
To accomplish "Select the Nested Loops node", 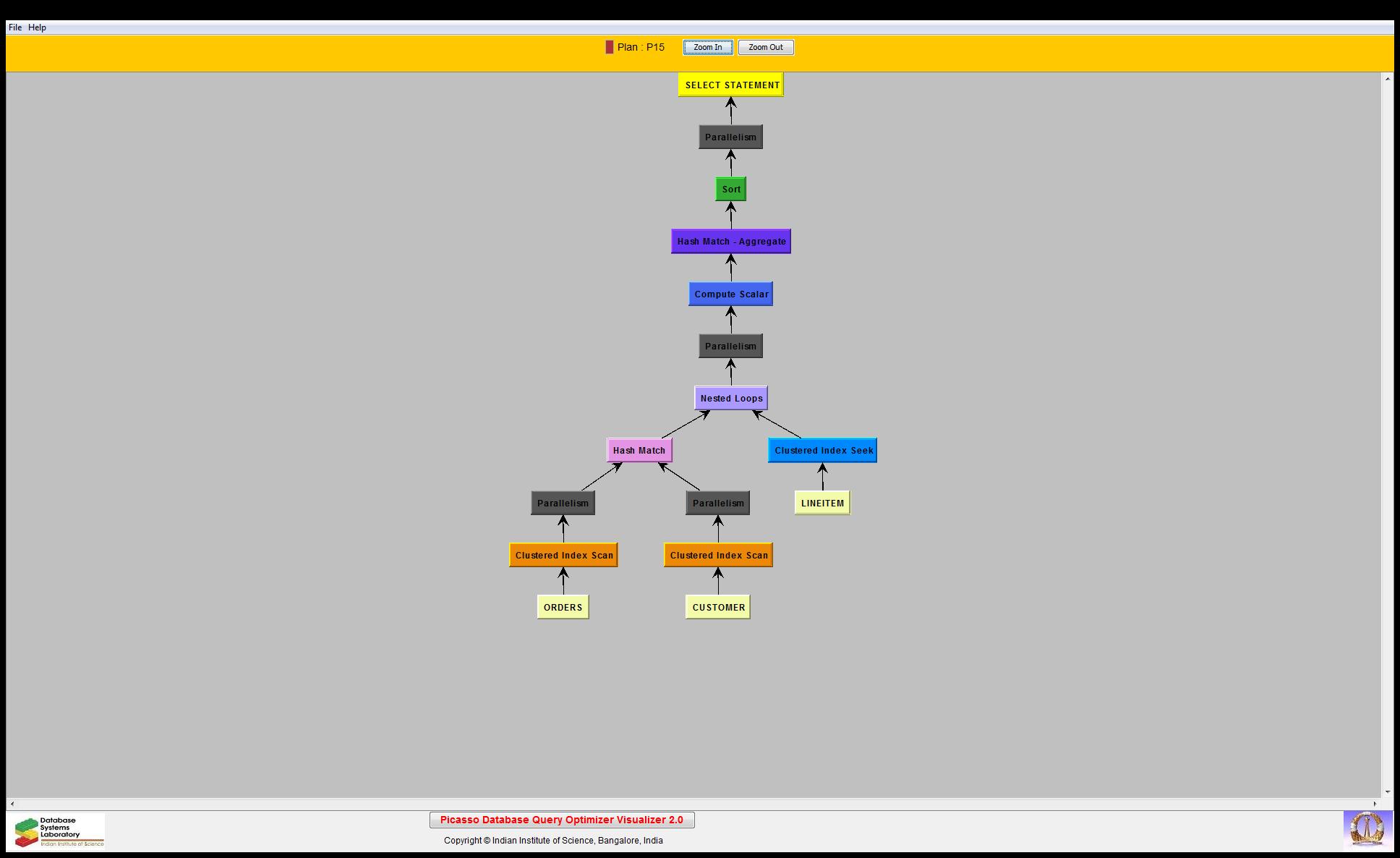I will click(731, 398).
